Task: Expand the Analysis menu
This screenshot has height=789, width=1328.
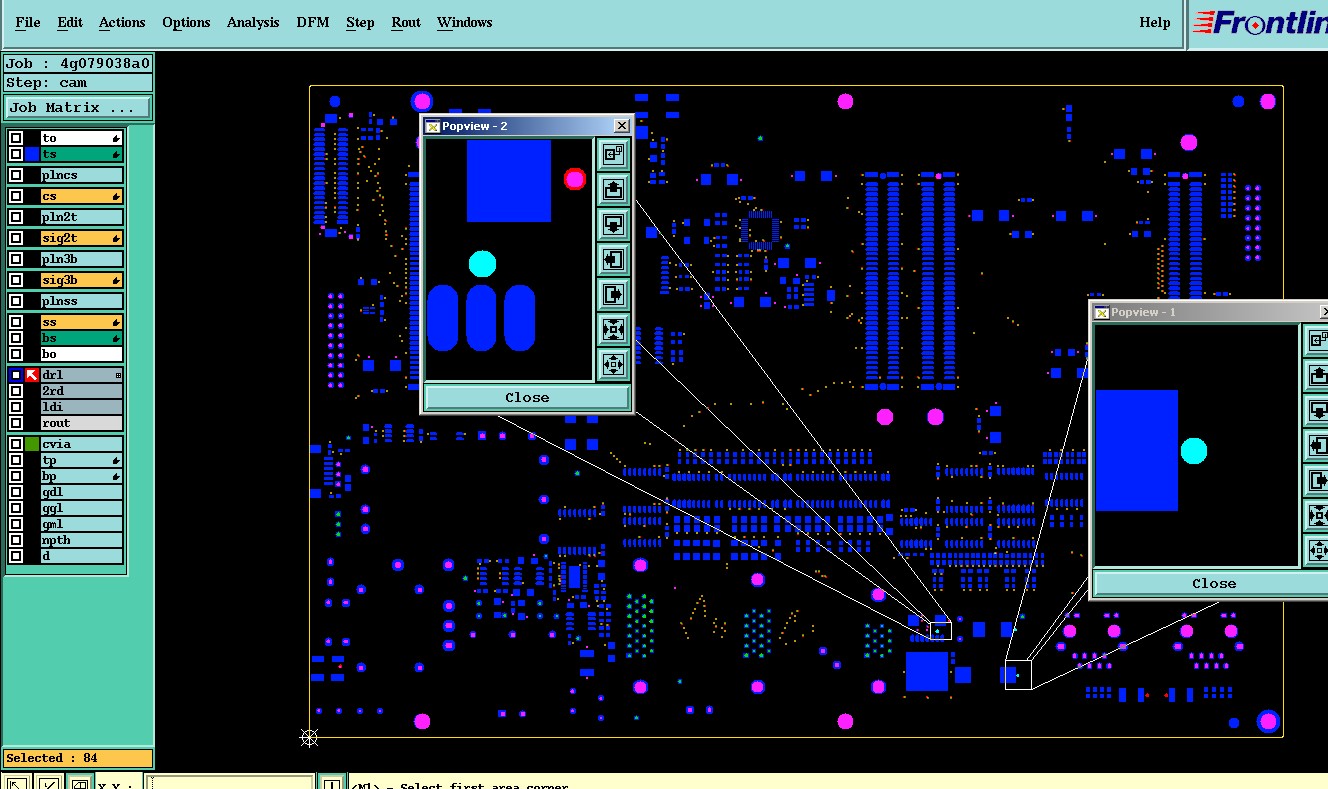Action: [x=253, y=22]
